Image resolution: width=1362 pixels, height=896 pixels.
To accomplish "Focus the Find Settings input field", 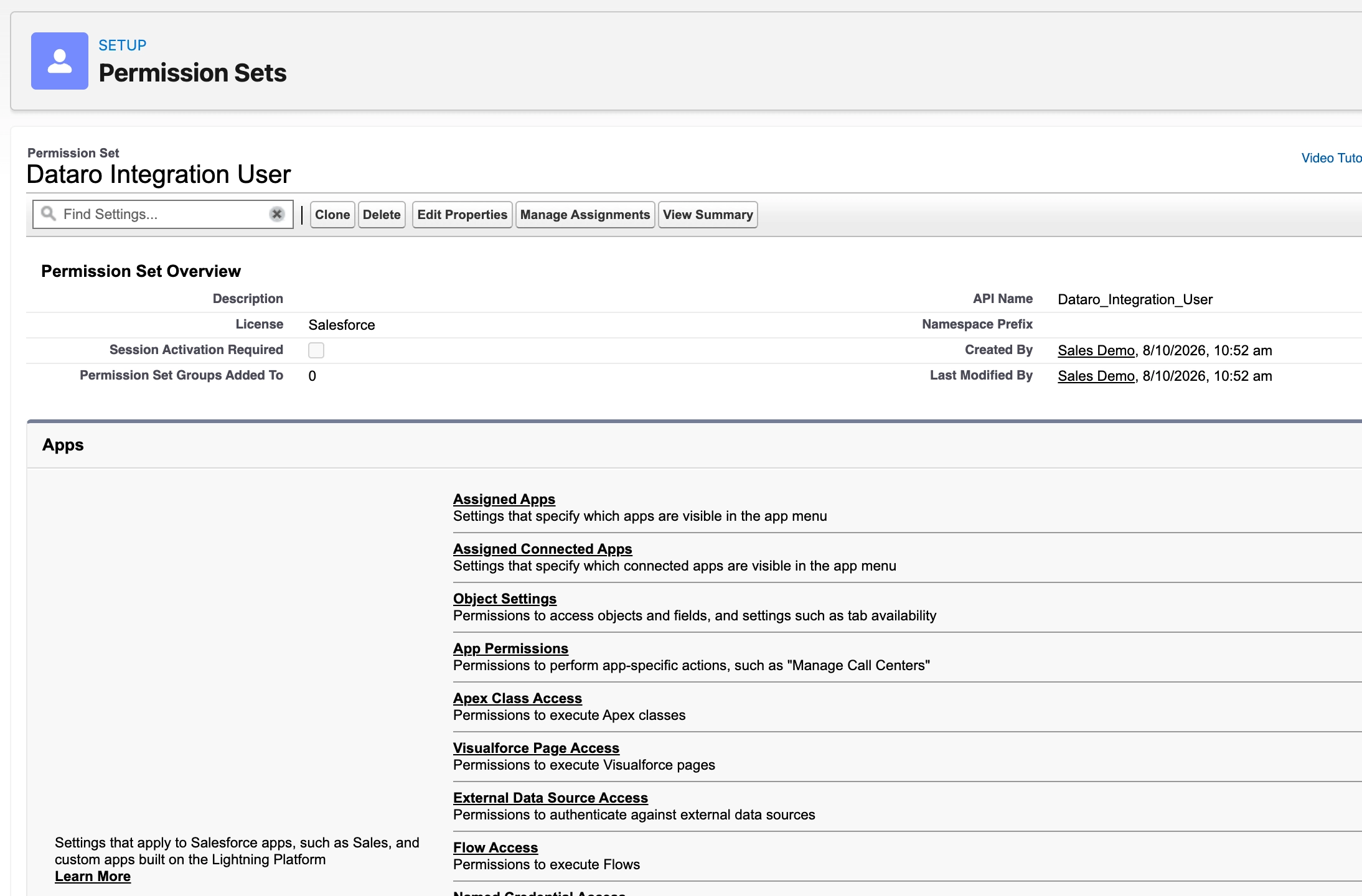I will tap(163, 214).
